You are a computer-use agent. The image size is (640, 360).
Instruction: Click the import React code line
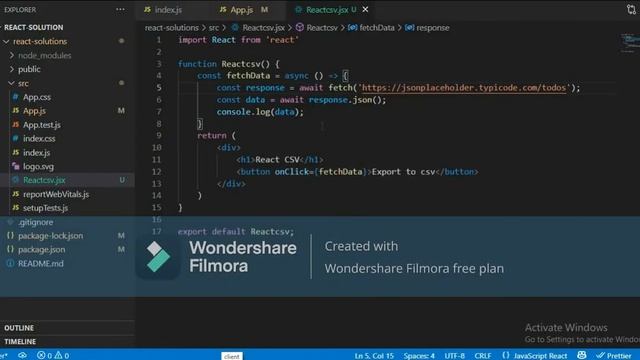[x=238, y=40]
